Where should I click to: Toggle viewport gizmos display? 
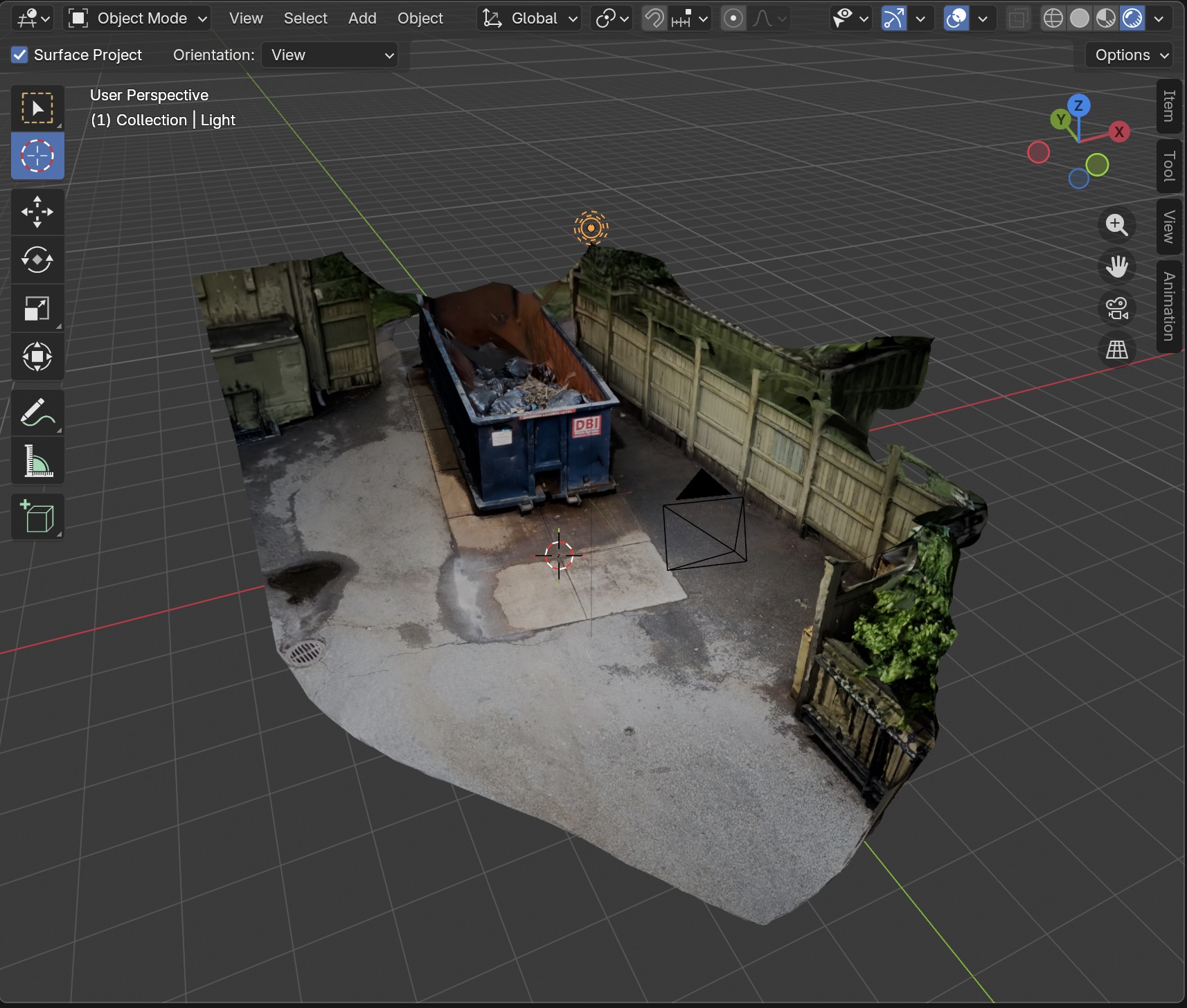click(893, 19)
